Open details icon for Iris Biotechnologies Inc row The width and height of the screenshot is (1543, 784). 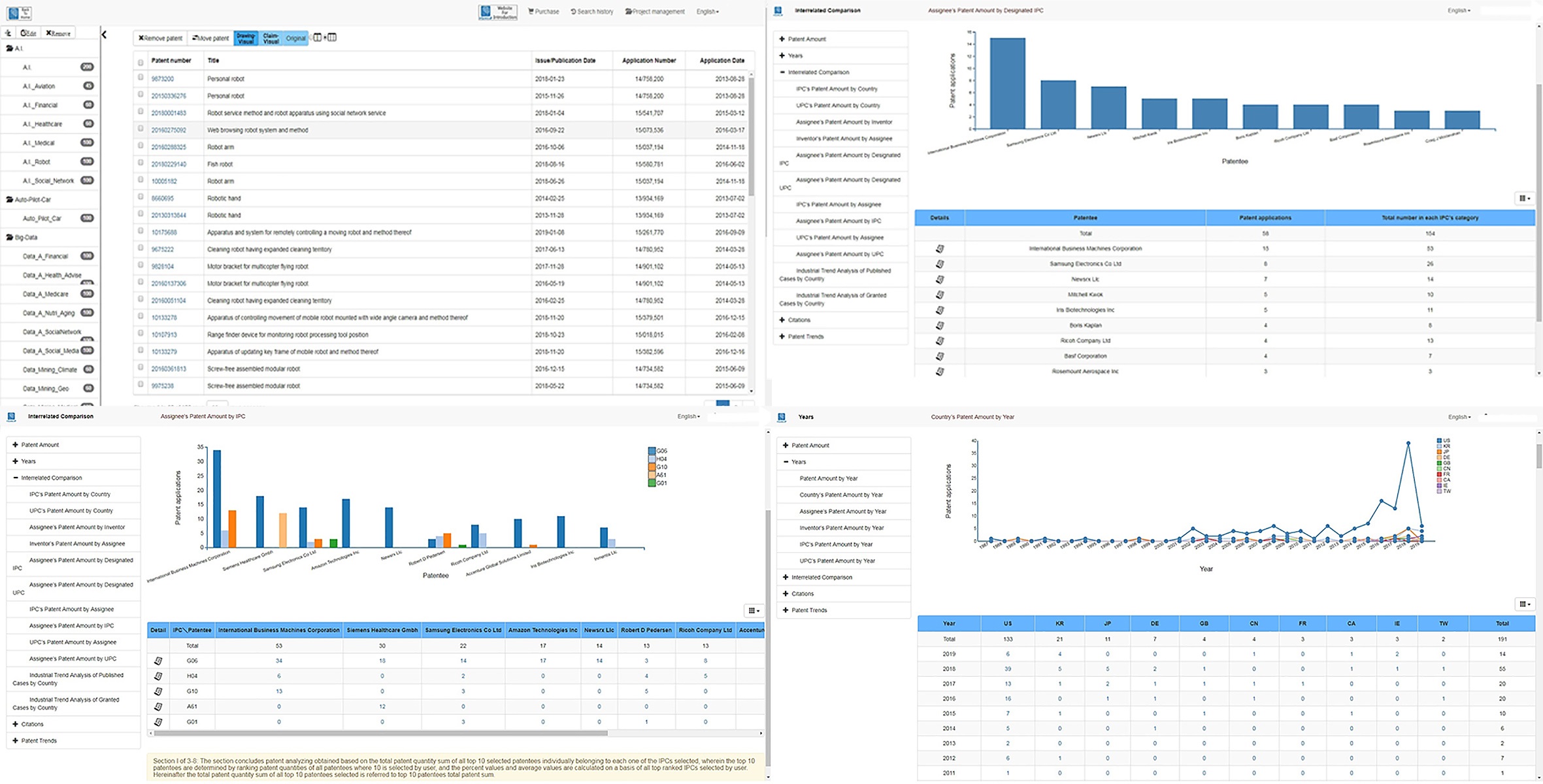(940, 310)
